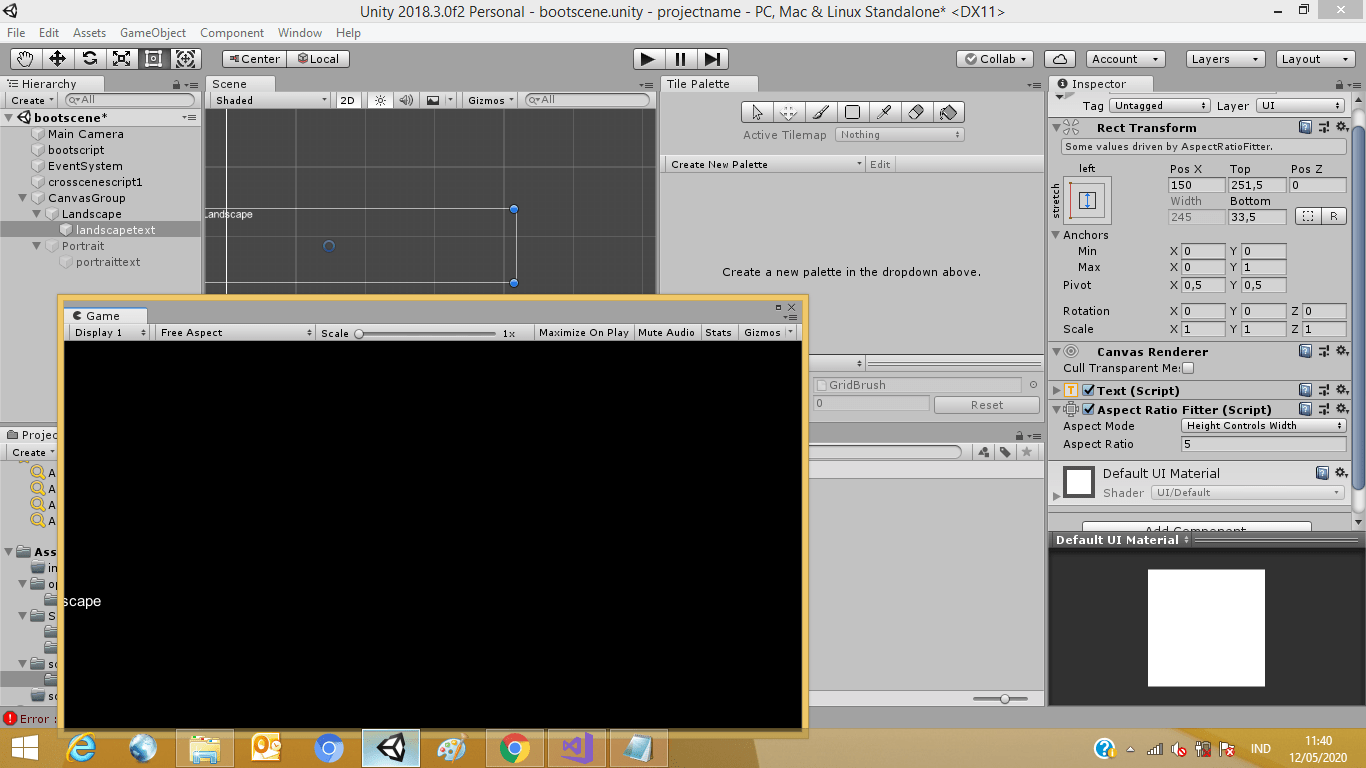Select the Move tool in the toolbar
Image resolution: width=1366 pixels, height=768 pixels.
[58, 59]
